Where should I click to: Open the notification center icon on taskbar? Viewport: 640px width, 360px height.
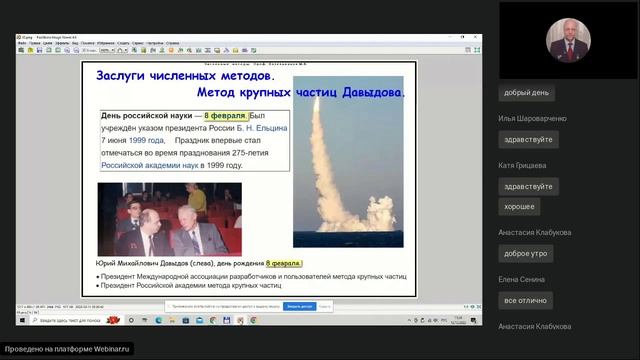(x=473, y=320)
